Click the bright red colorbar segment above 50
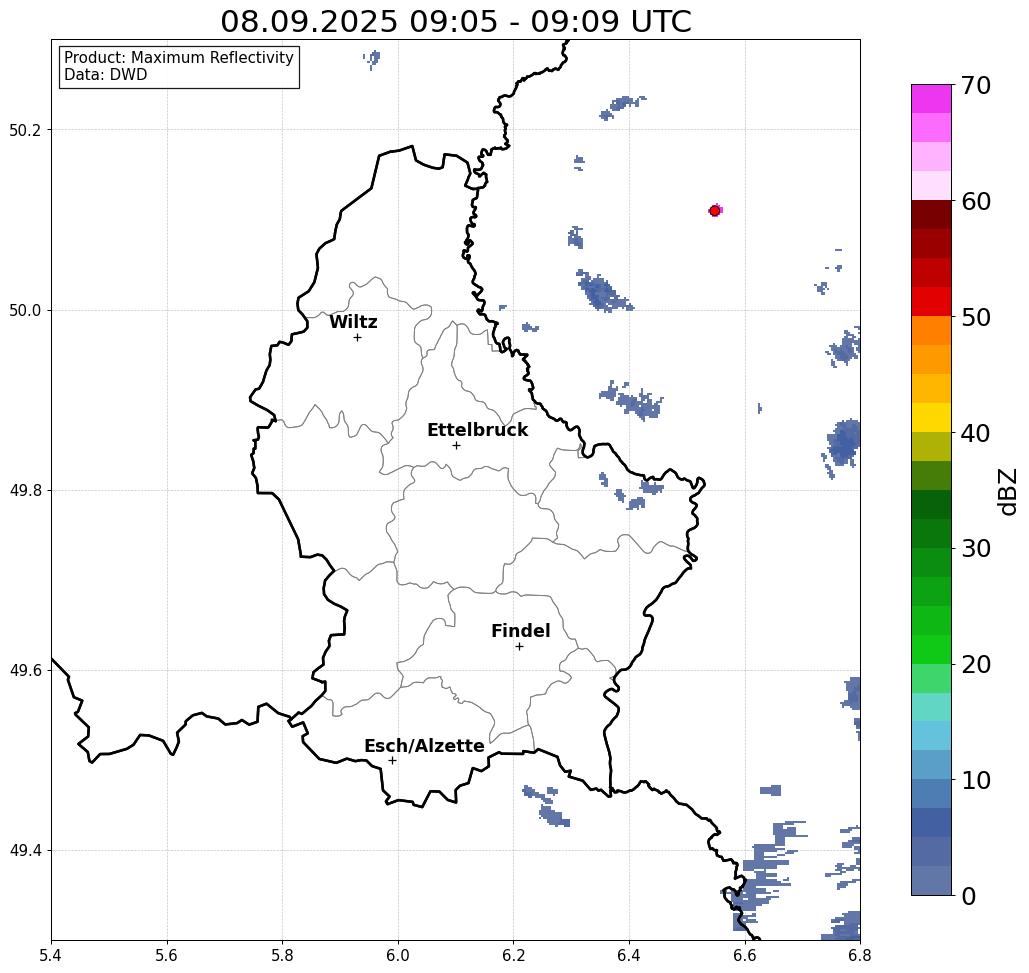Image resolution: width=1029 pixels, height=973 pixels. [931, 302]
